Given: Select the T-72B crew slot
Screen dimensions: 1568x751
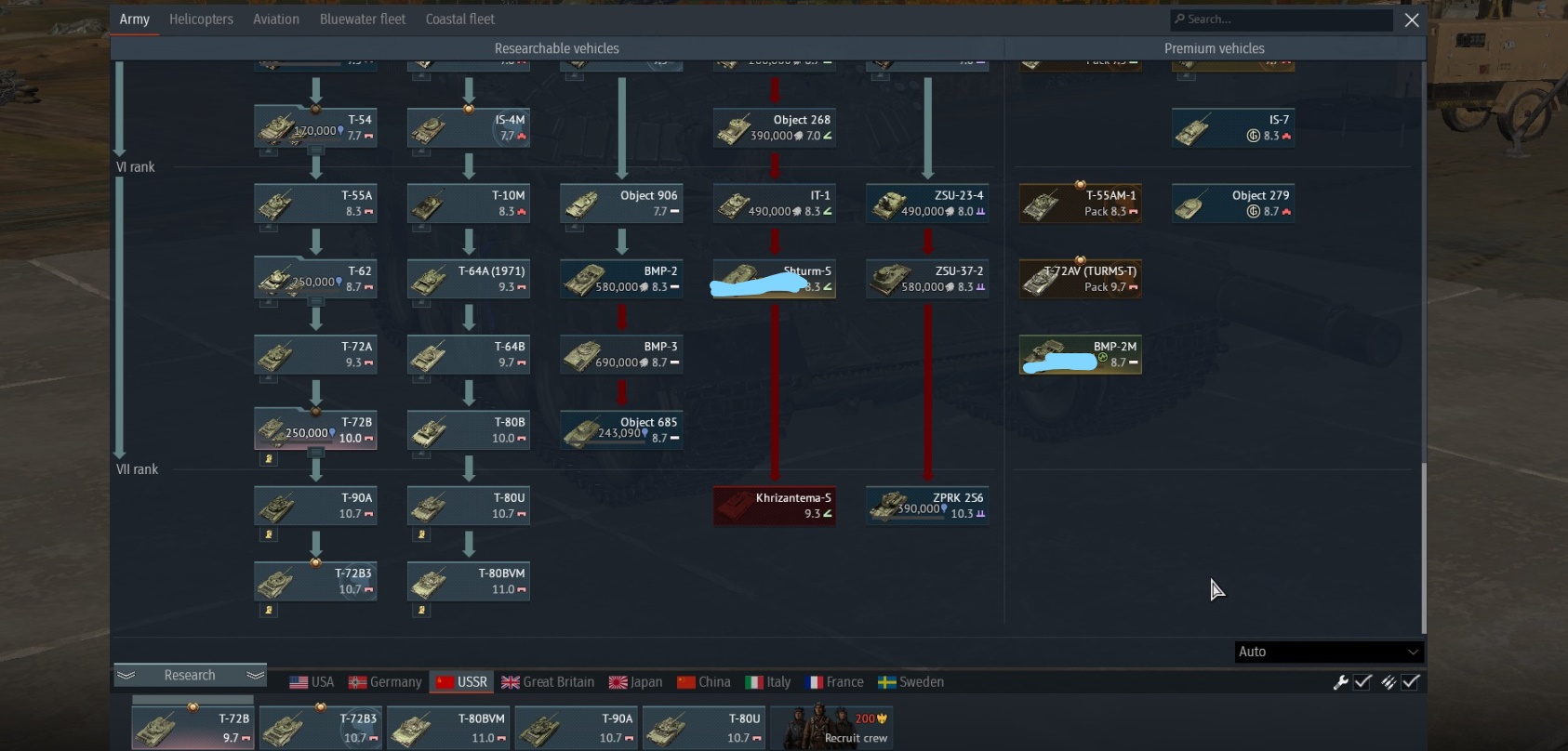Looking at the screenshot, I should click(x=193, y=727).
